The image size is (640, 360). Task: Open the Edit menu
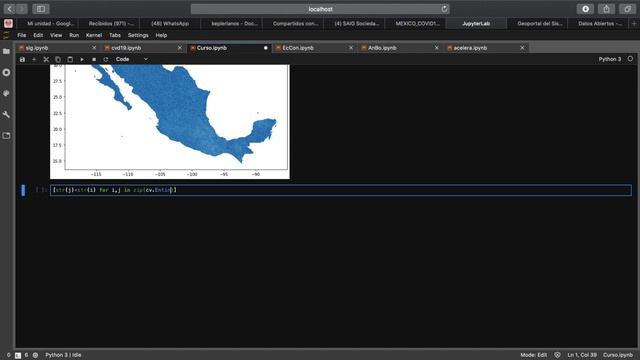coord(38,36)
